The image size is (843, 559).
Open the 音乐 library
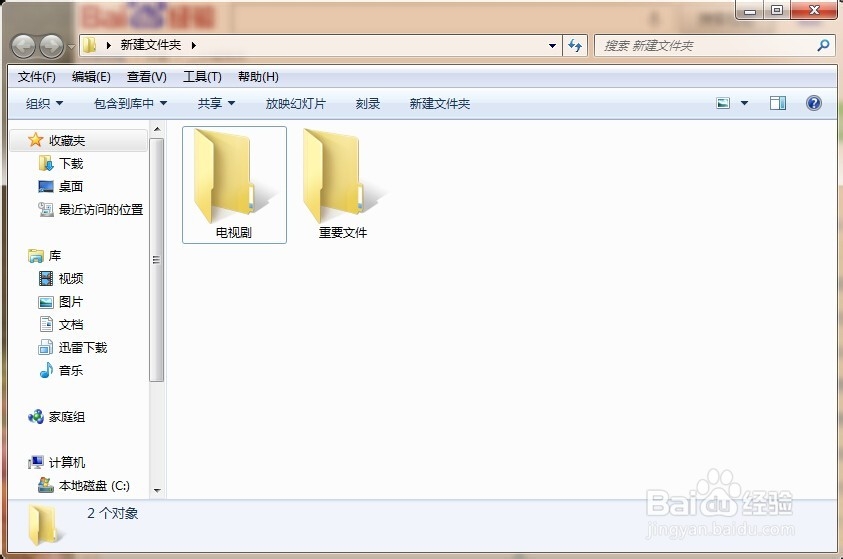(70, 371)
